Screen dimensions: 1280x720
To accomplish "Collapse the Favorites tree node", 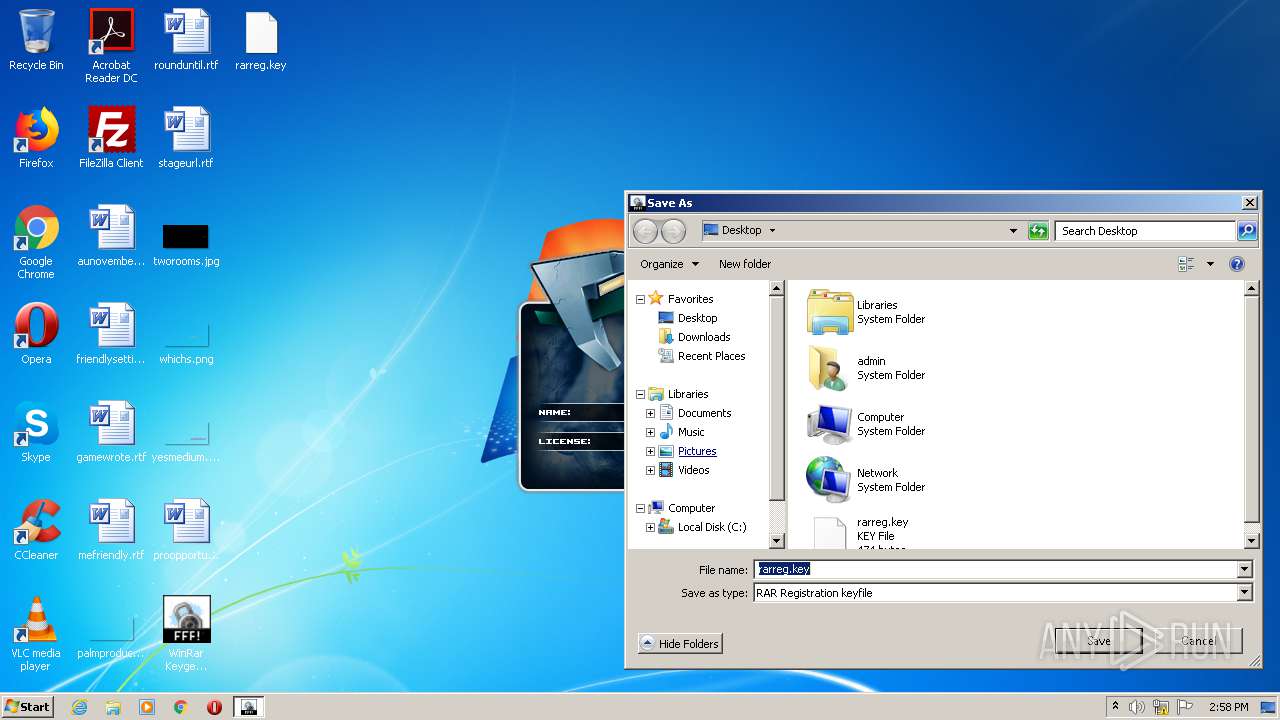I will 640,299.
